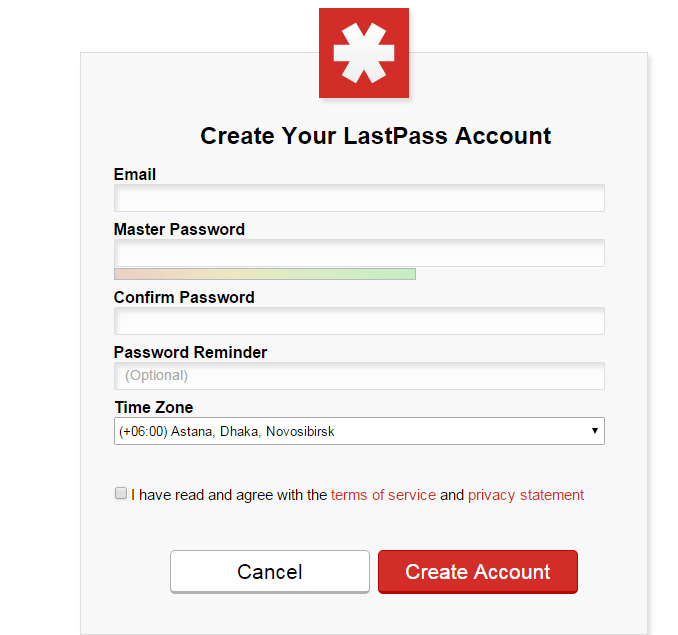Viewport: 678px width, 635px height.
Task: Tick the agree to terms checkbox
Action: click(121, 493)
